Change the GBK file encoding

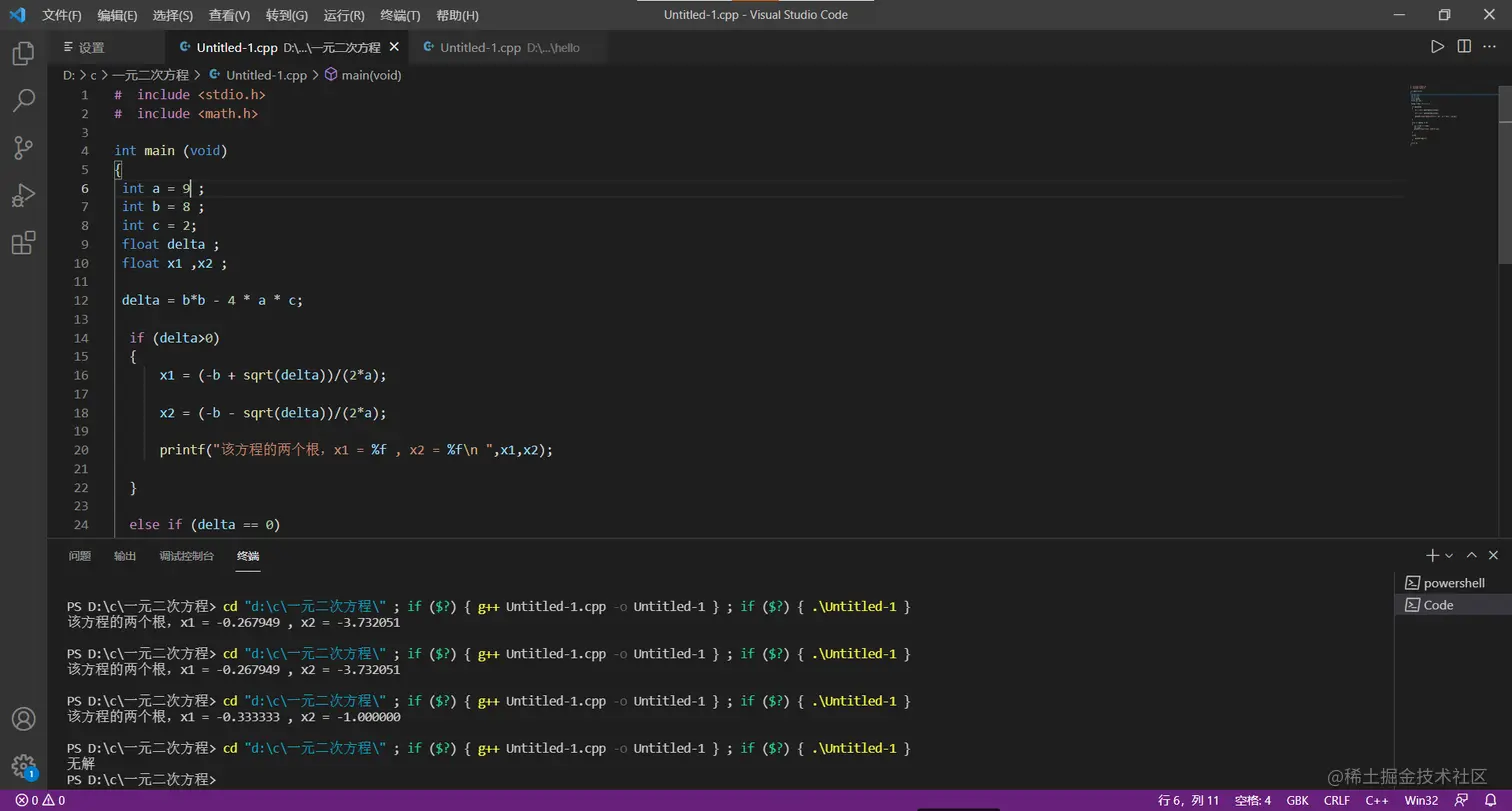coord(1297,800)
